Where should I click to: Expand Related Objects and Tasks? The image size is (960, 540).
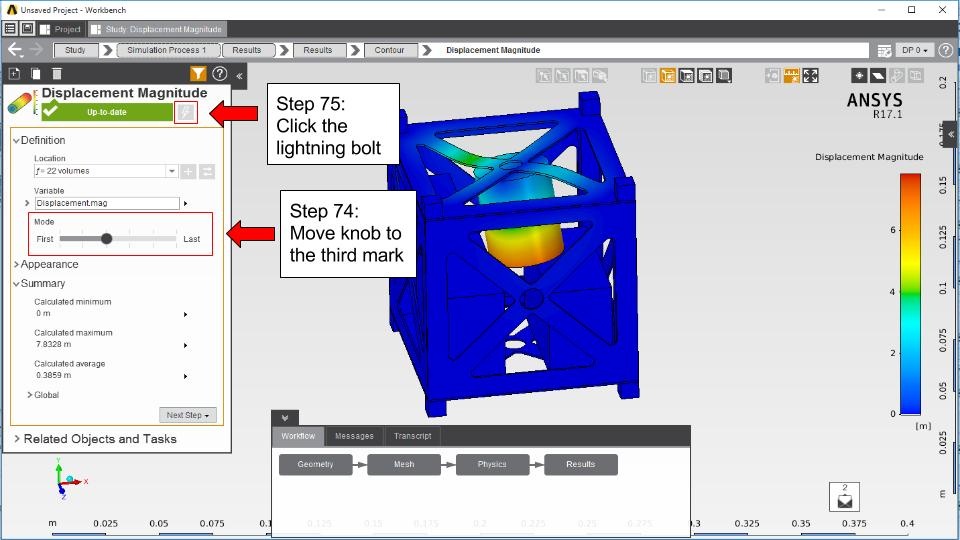[x=17, y=439]
